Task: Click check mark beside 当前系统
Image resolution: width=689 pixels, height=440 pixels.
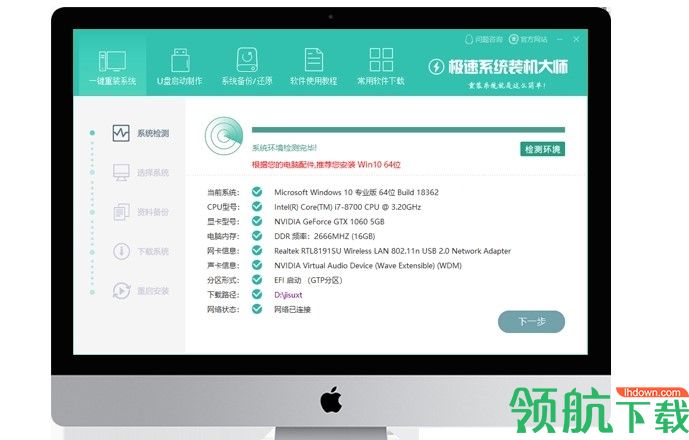Action: click(257, 192)
